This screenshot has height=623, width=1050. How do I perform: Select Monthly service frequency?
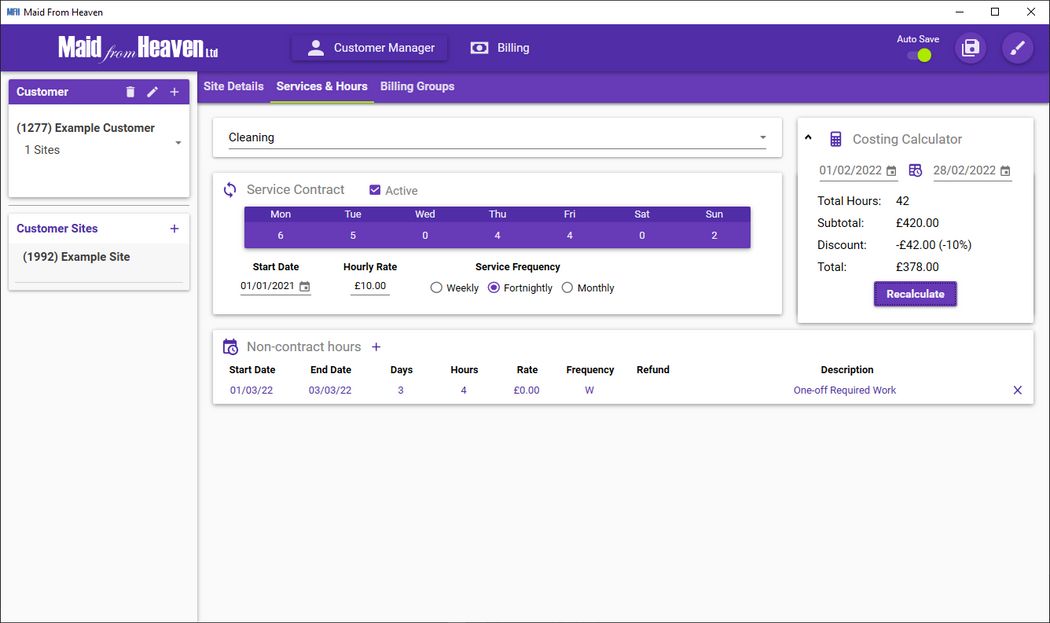coord(567,288)
